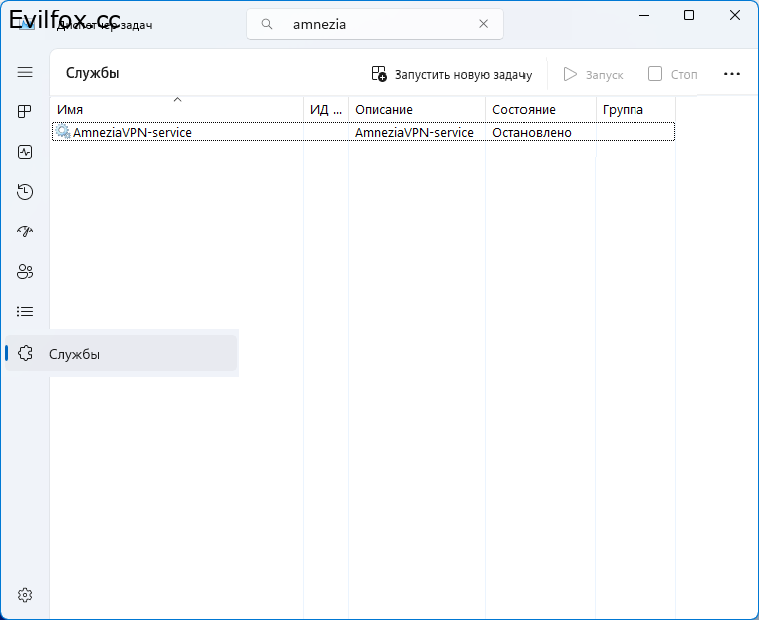Click Запустить новую задачу button

(452, 74)
